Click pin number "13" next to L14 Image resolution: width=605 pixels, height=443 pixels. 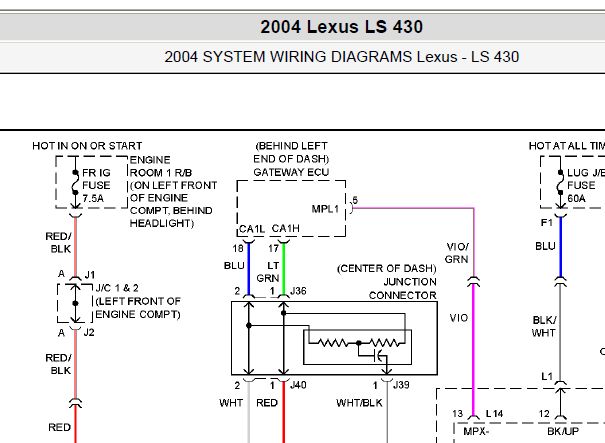[x=458, y=414]
